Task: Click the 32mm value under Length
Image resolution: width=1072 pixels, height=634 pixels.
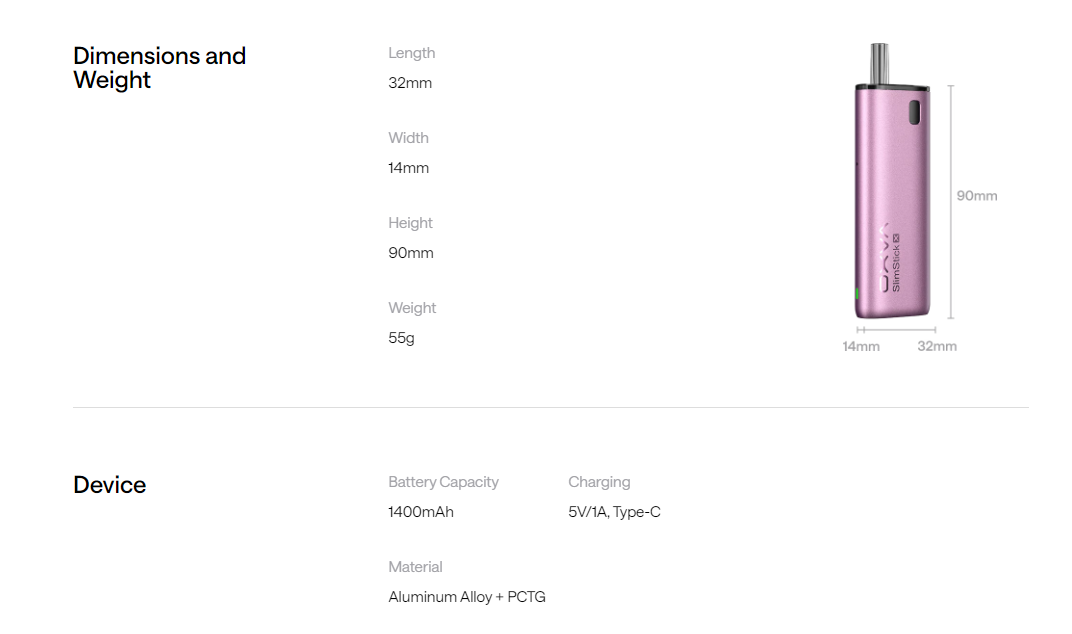Action: pyautogui.click(x=410, y=83)
